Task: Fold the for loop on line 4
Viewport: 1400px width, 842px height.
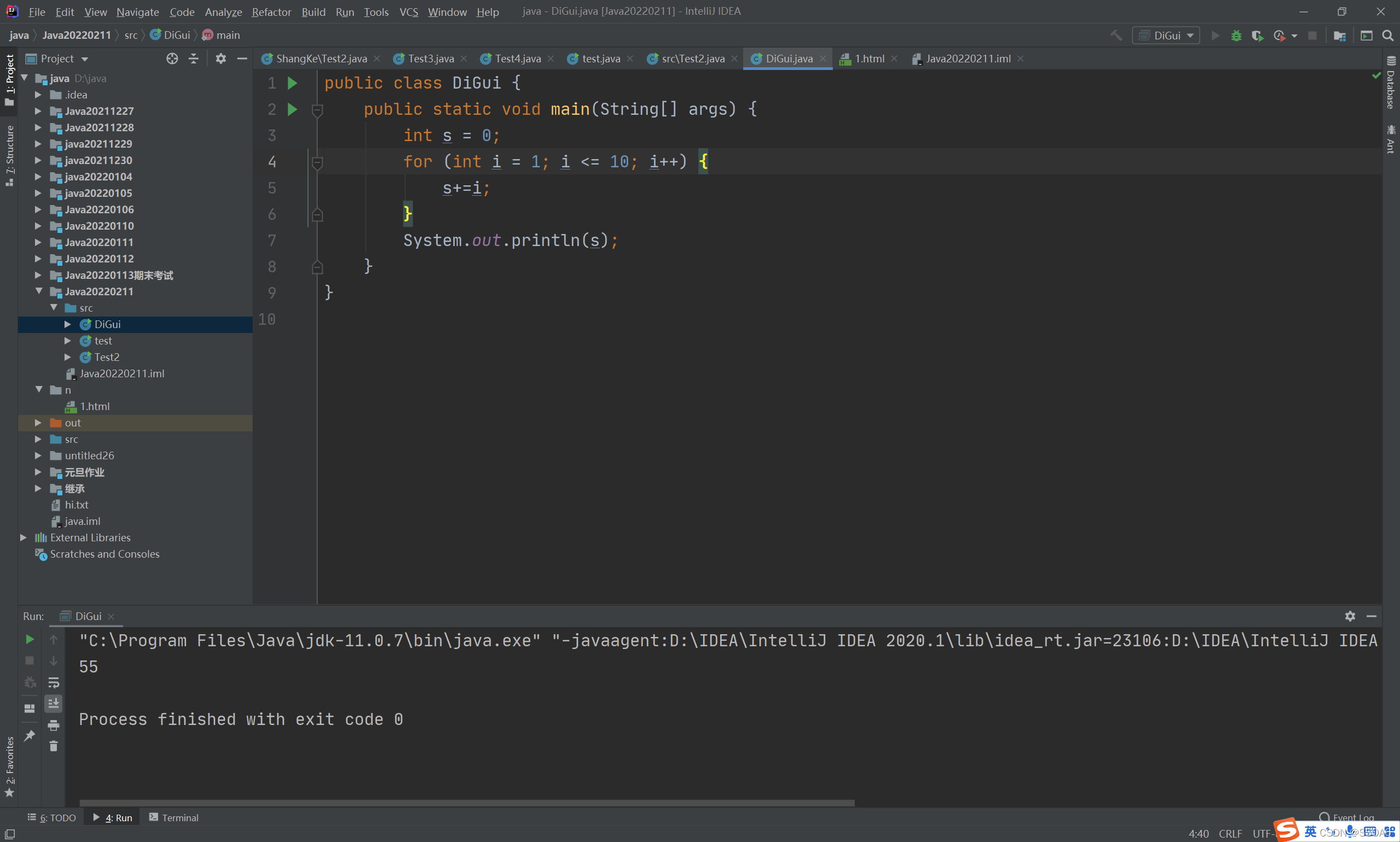Action: coord(318,162)
